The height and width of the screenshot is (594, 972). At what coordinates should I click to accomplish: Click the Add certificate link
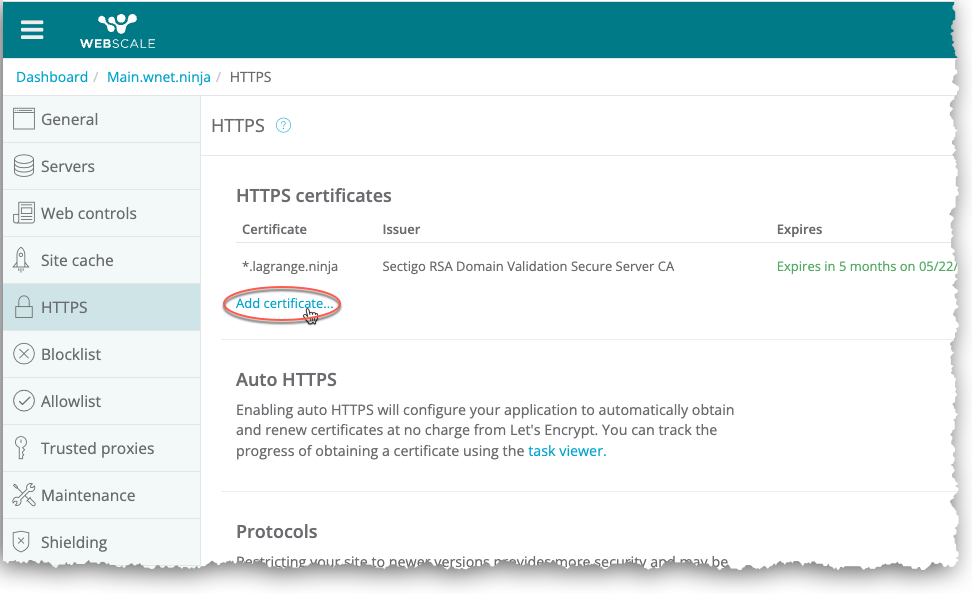[x=284, y=303]
